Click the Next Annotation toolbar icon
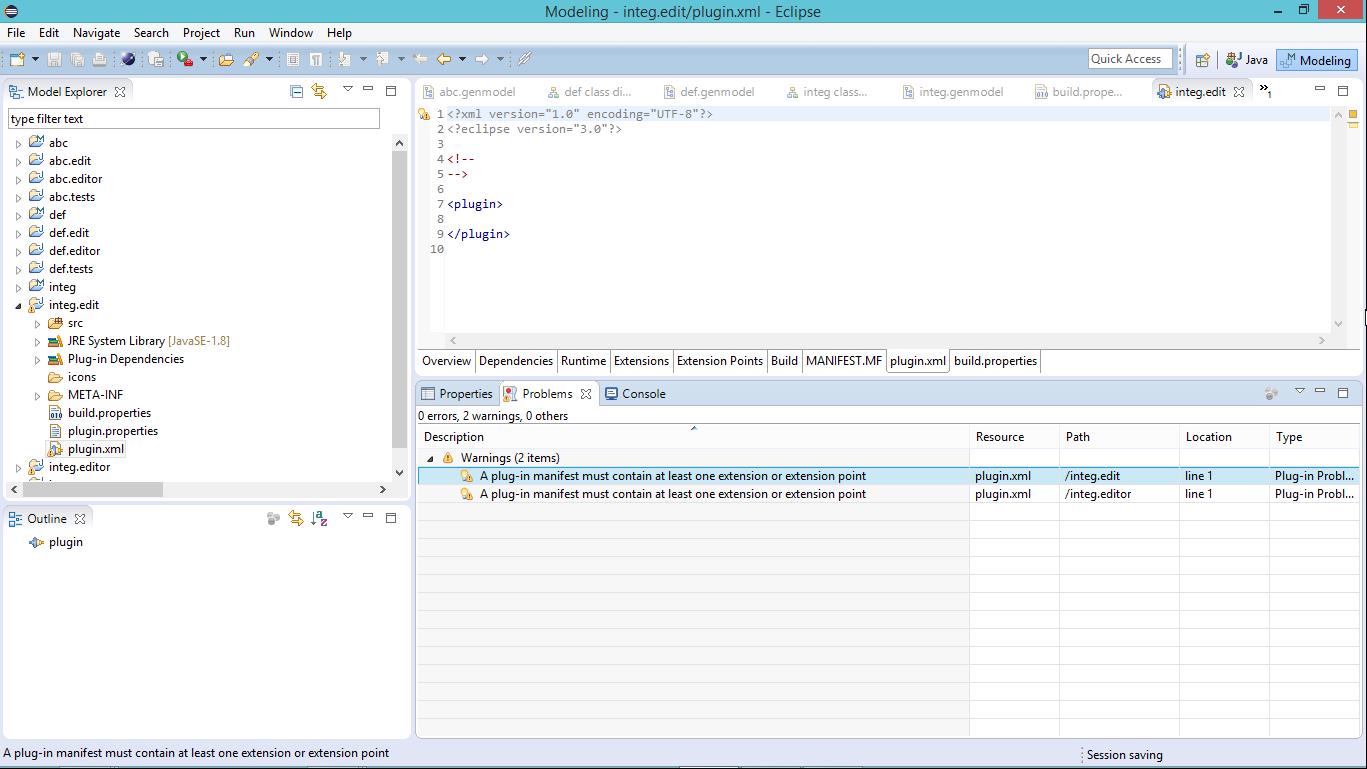This screenshot has width=1367, height=769. (344, 60)
